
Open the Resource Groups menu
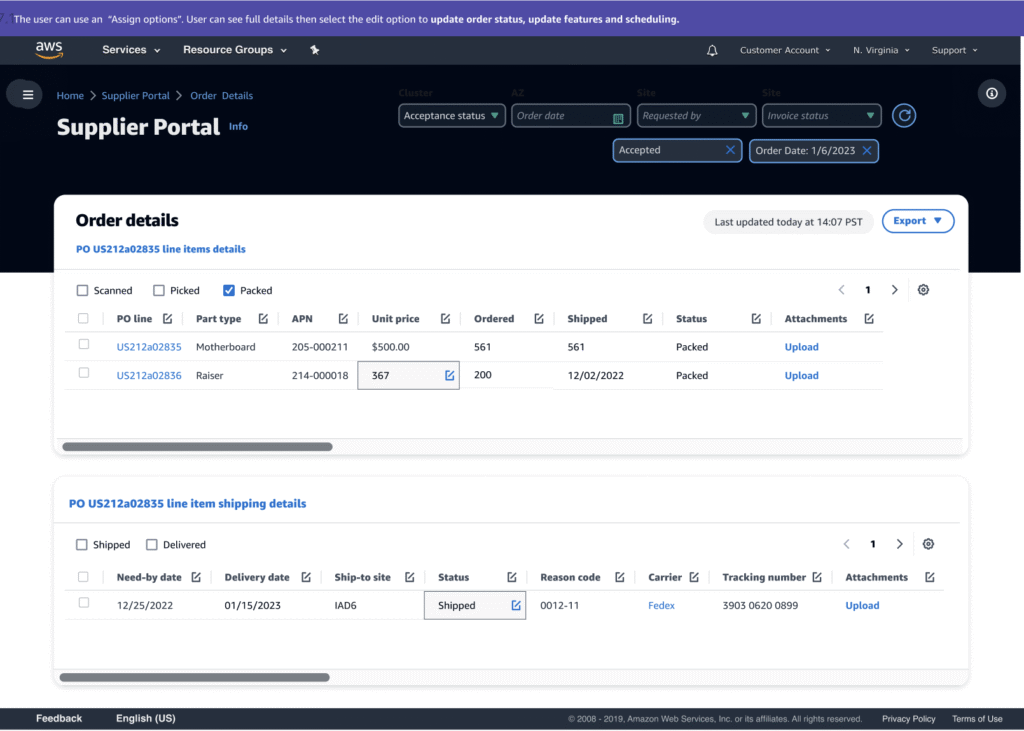point(234,50)
